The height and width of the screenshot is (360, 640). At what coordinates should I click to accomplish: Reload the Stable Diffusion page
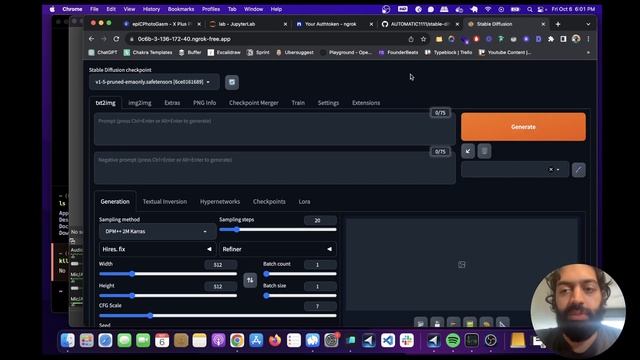tap(116, 39)
